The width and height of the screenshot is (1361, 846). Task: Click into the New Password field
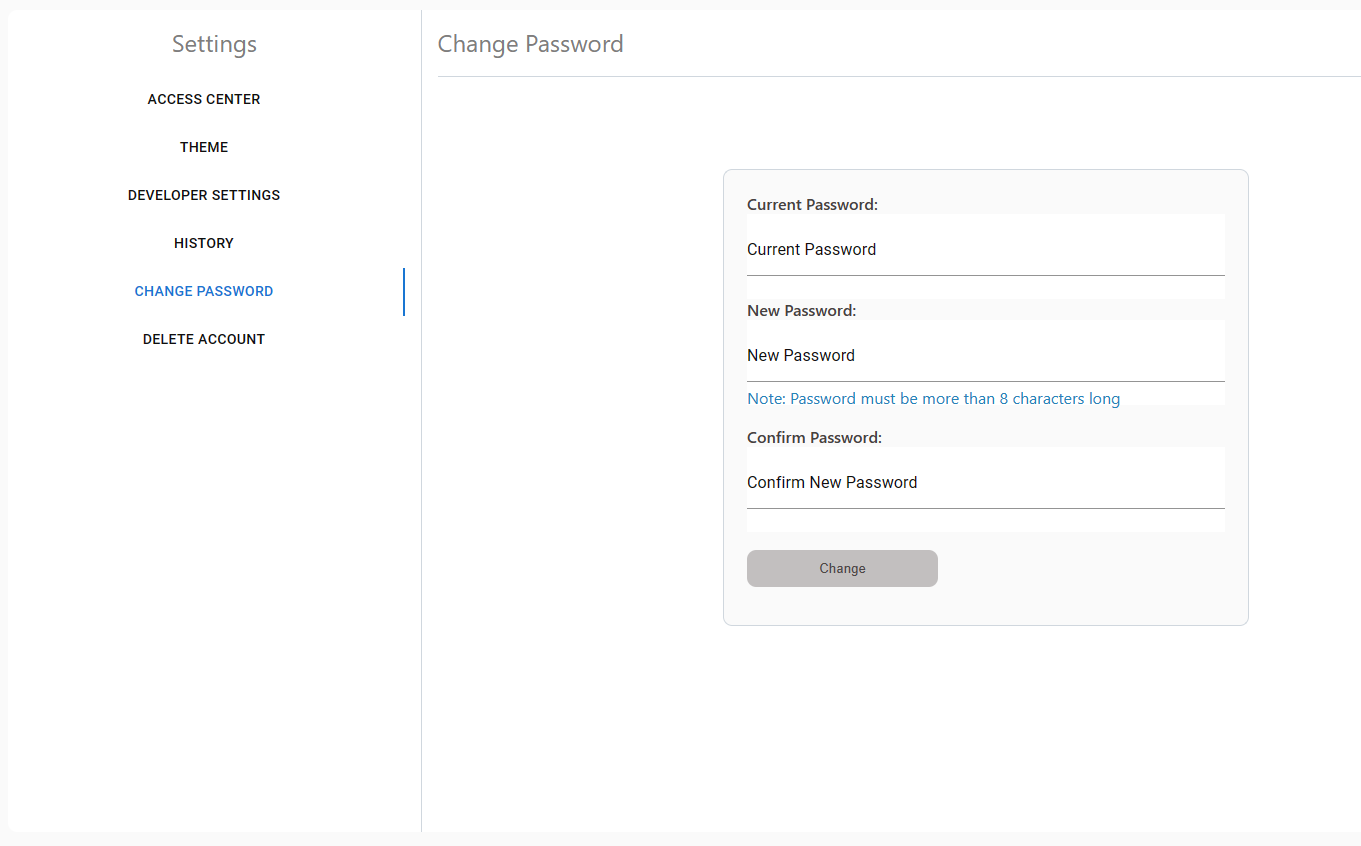(x=985, y=356)
